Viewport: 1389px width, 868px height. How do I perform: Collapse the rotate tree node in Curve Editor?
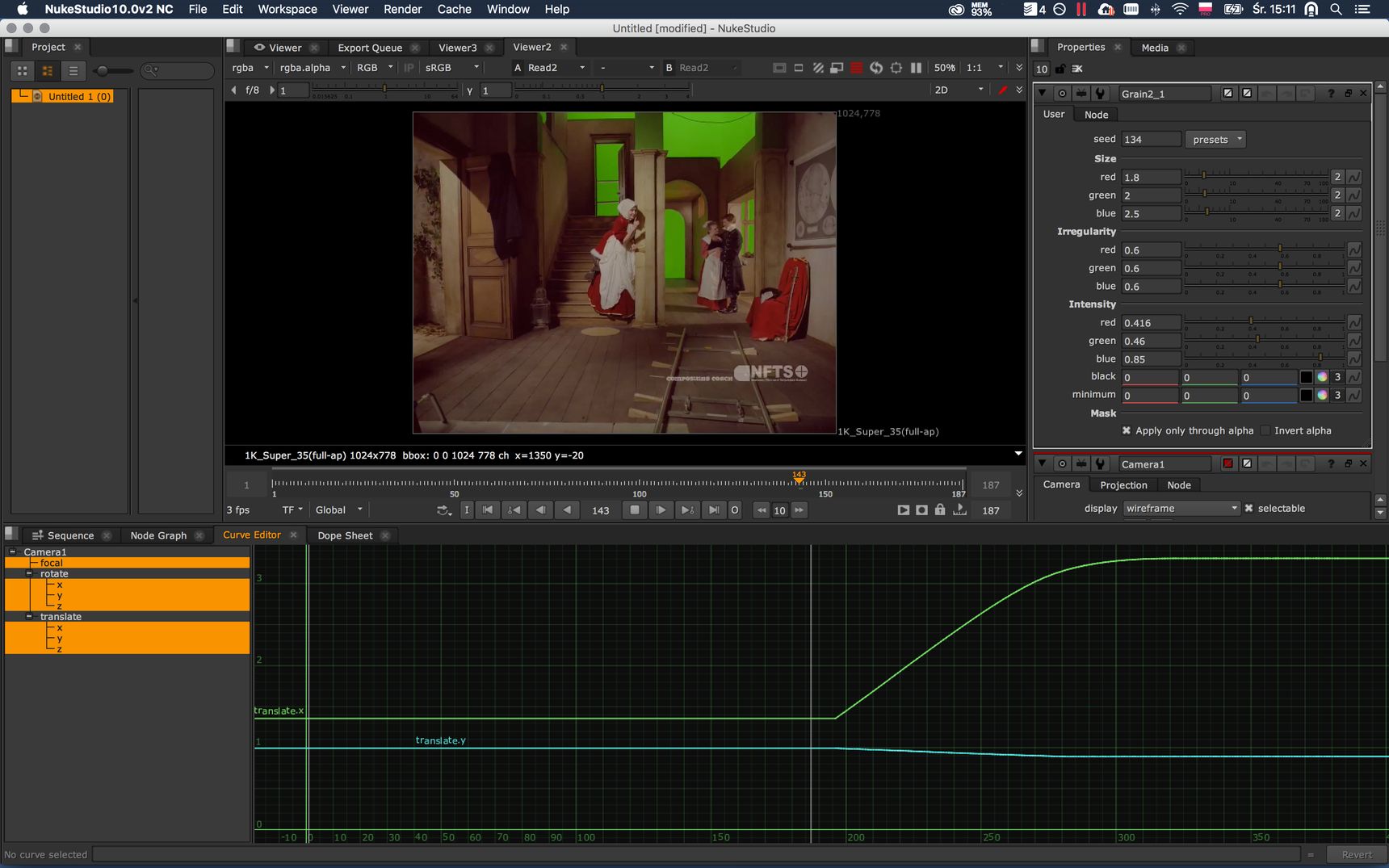point(29,574)
